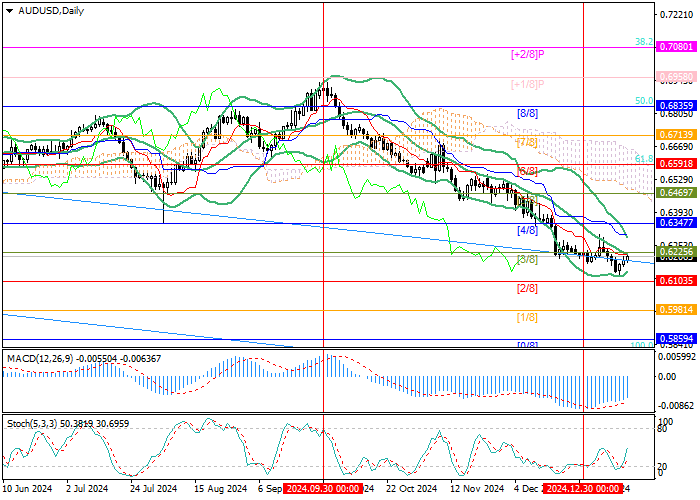Click the red 0.61035 price tag
The image size is (700, 500).
point(676,281)
